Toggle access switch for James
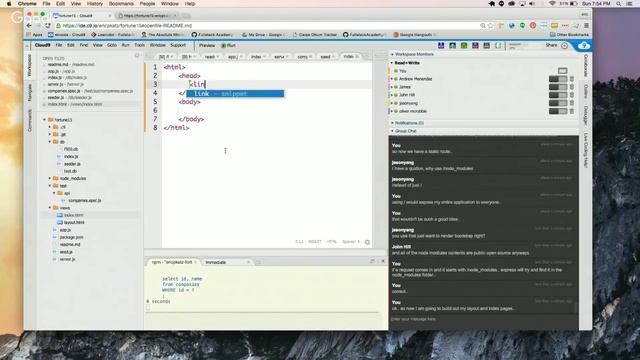 click(x=558, y=87)
